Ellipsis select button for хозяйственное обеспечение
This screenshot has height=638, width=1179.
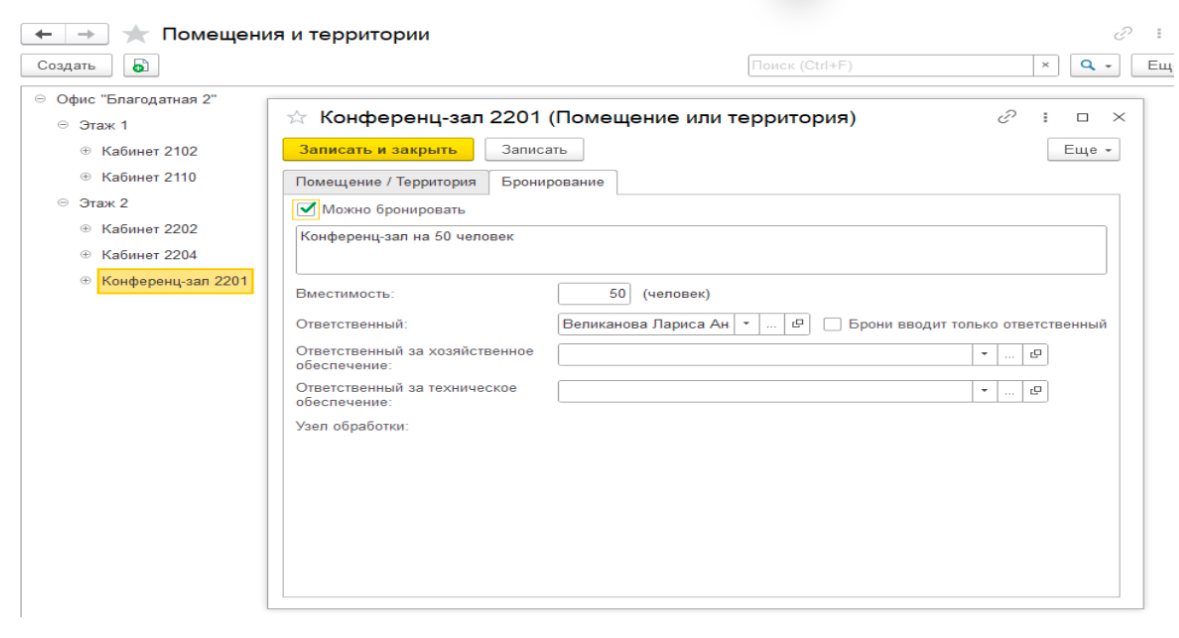click(x=1010, y=354)
